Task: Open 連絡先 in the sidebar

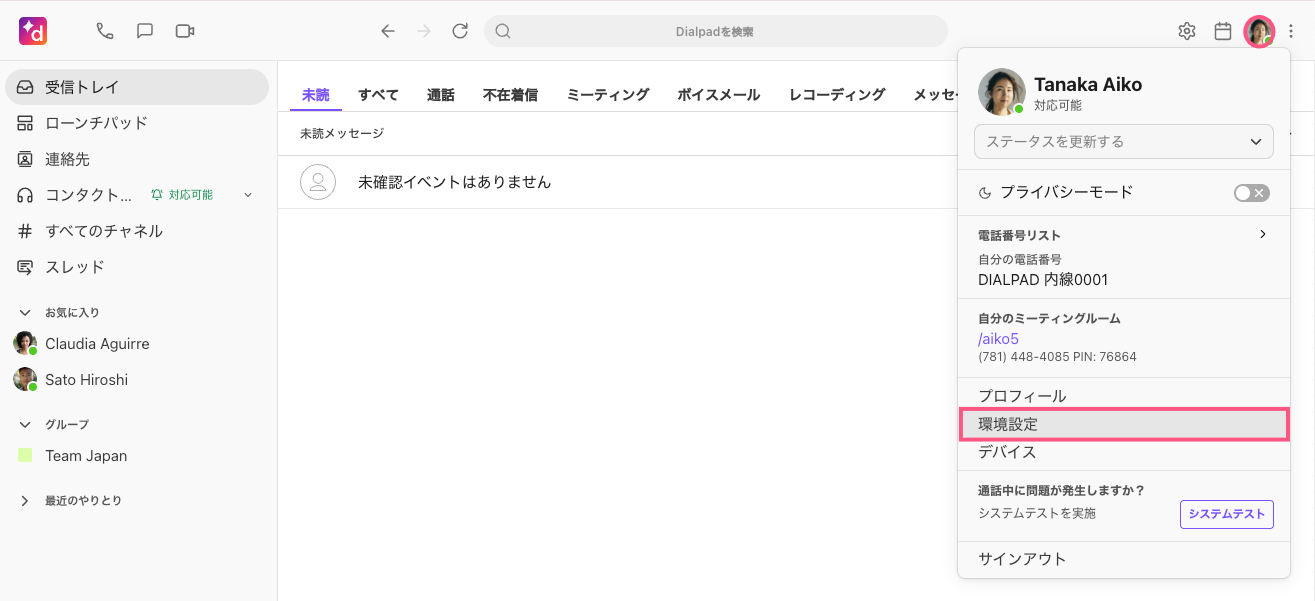Action: 137,159
